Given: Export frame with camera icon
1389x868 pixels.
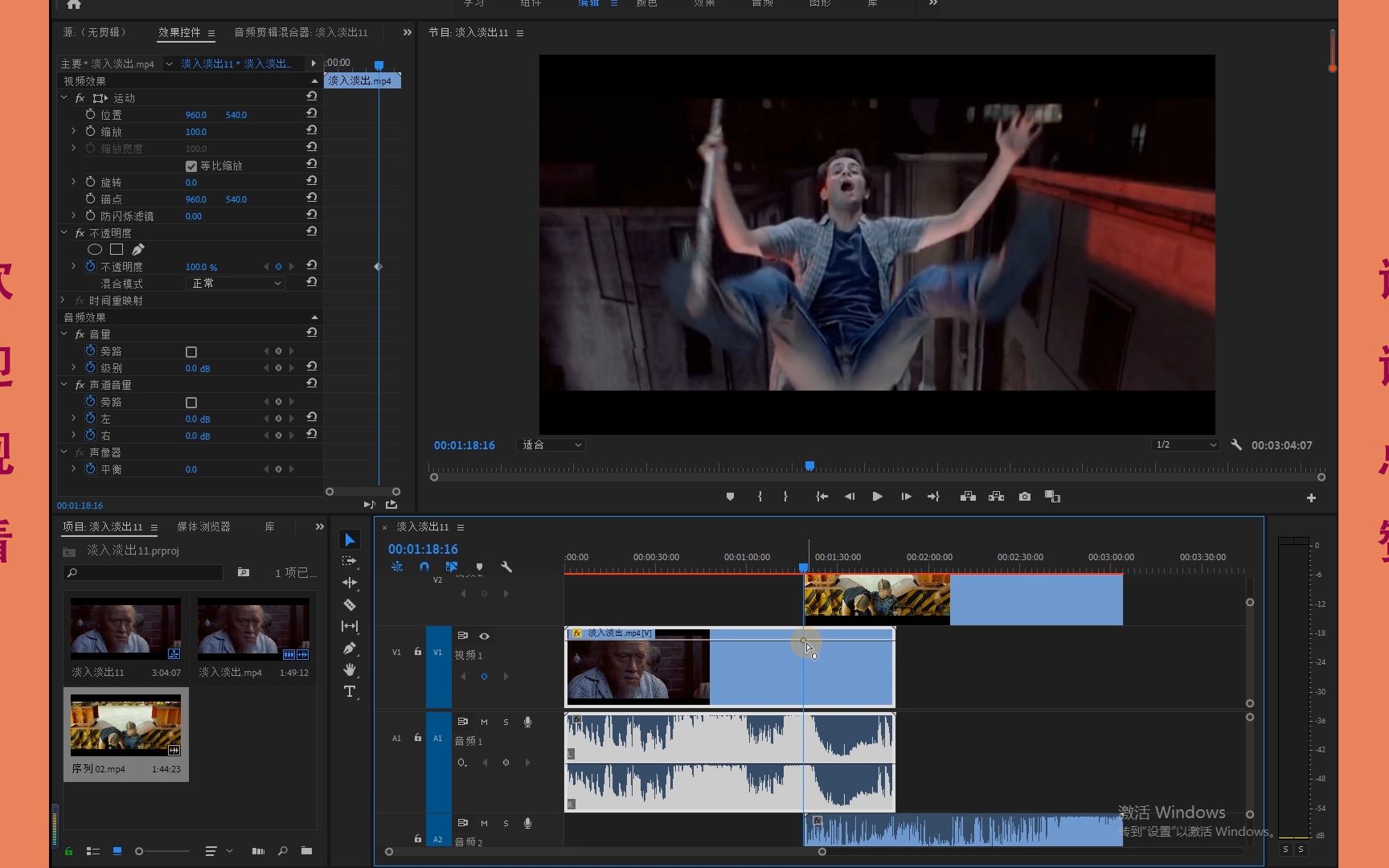Looking at the screenshot, I should (x=1025, y=497).
